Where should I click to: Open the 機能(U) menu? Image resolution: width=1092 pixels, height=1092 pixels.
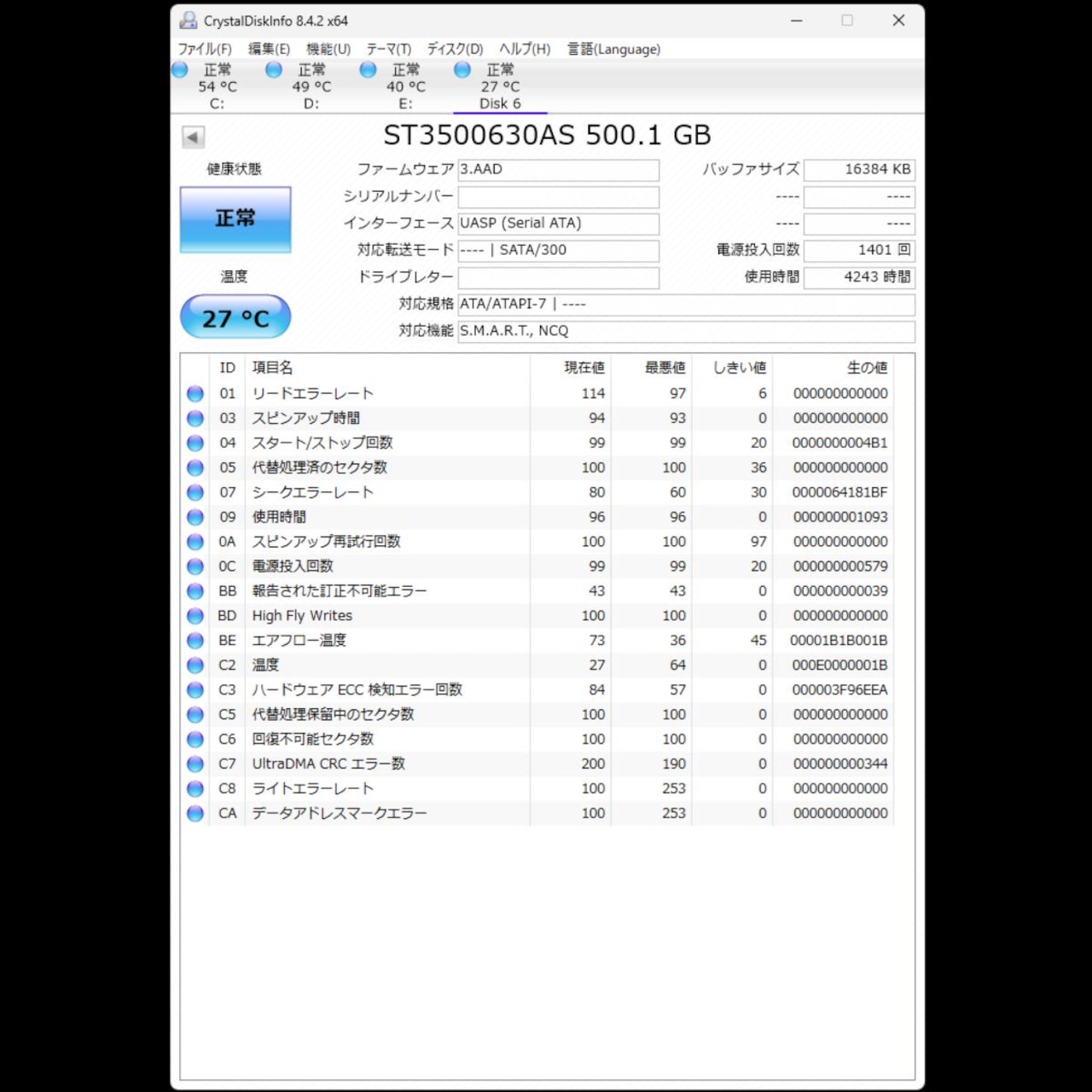[x=328, y=49]
